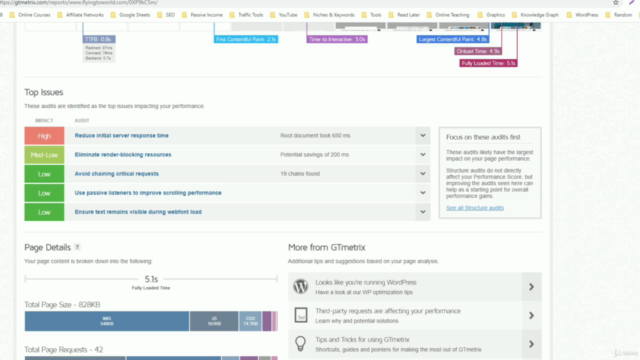Expand the webfont load audit row
This screenshot has width=640, height=360.
tap(423, 212)
